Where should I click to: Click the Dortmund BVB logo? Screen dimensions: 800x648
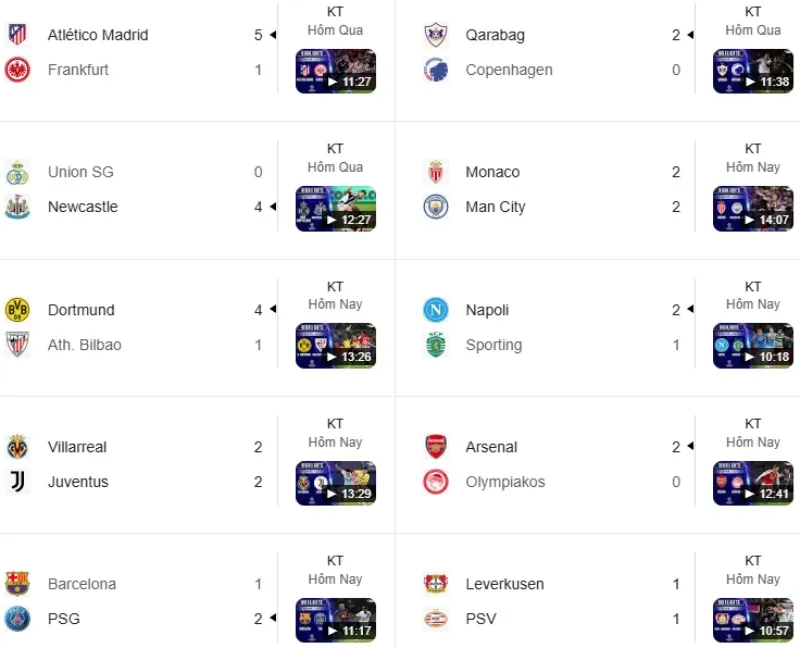[x=17, y=310]
